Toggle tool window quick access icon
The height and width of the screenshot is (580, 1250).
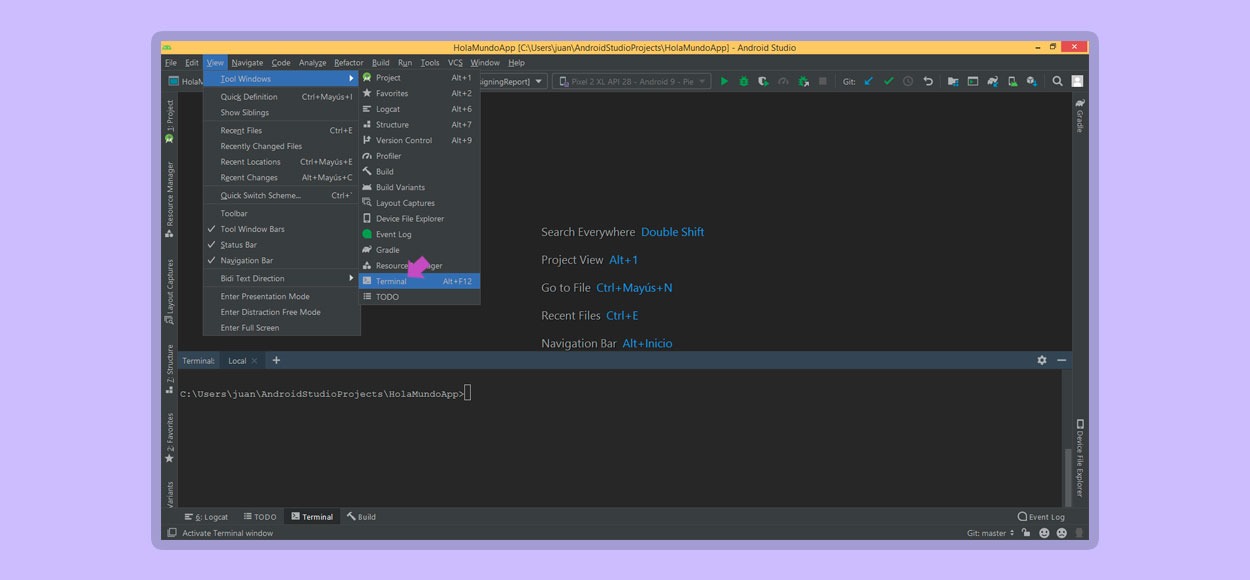point(172,533)
